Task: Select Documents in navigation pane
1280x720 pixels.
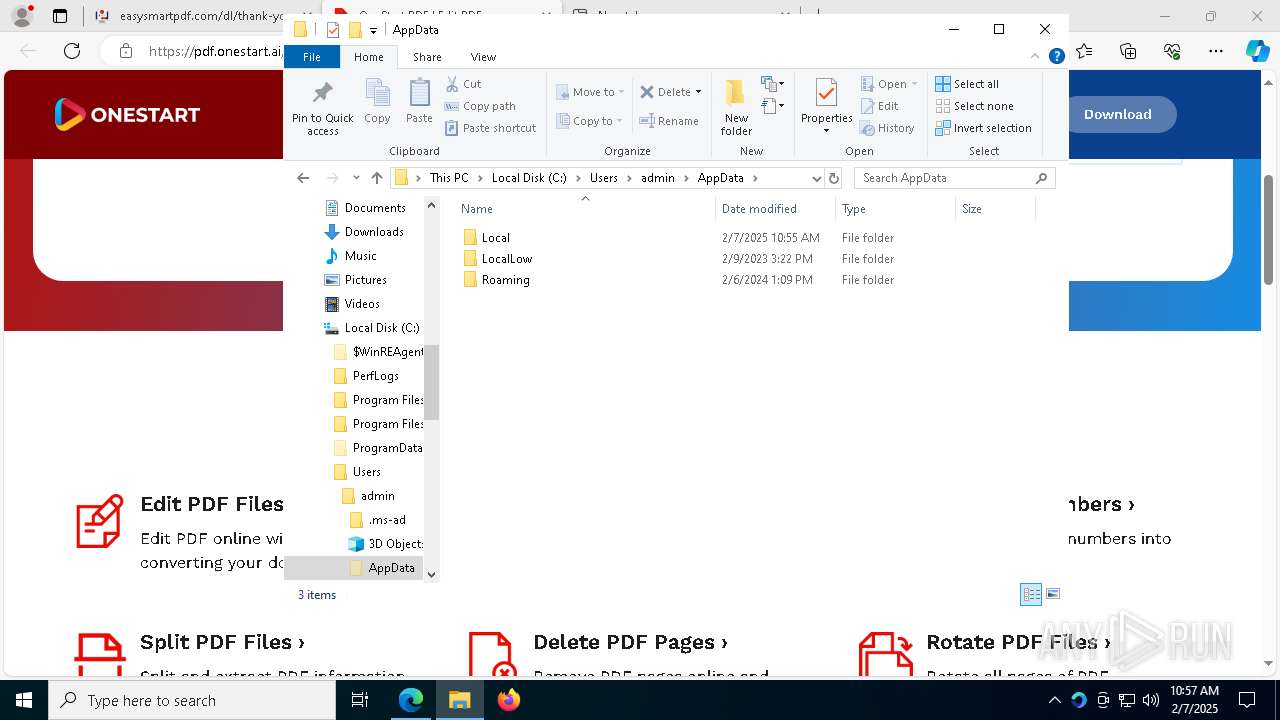Action: pyautogui.click(x=365, y=208)
